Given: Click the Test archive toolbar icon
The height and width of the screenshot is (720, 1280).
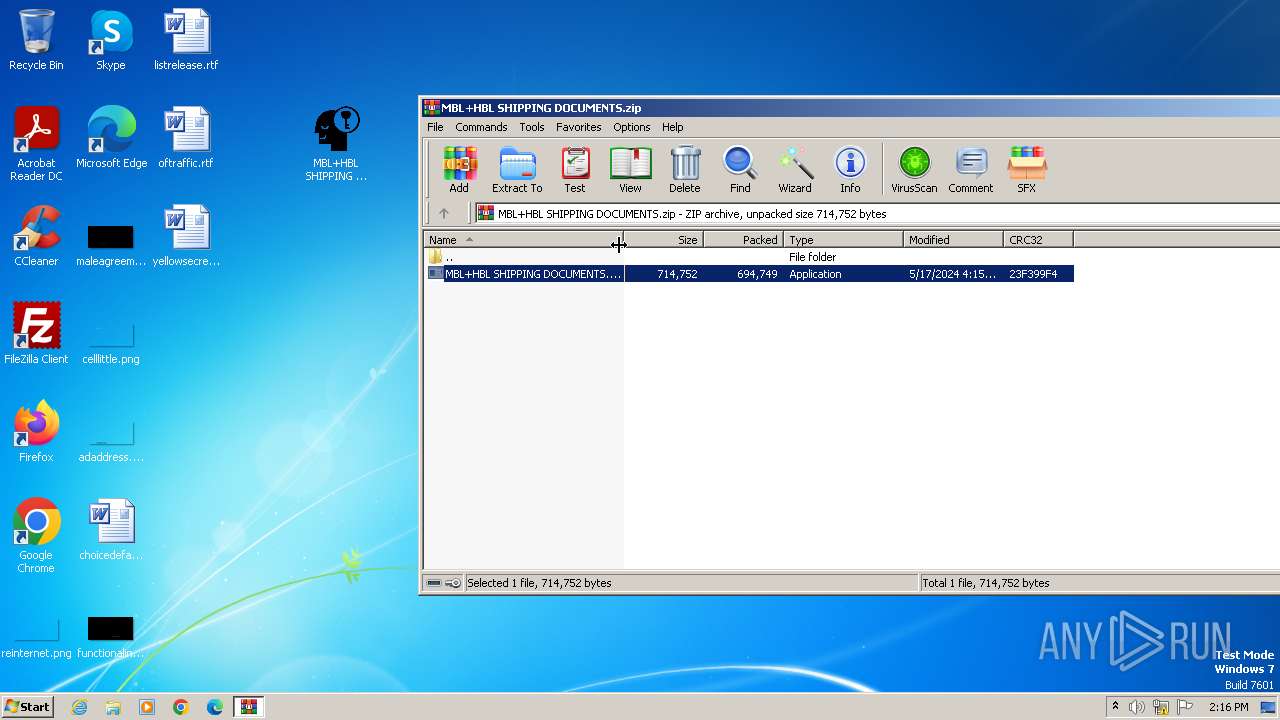Looking at the screenshot, I should 575,169.
